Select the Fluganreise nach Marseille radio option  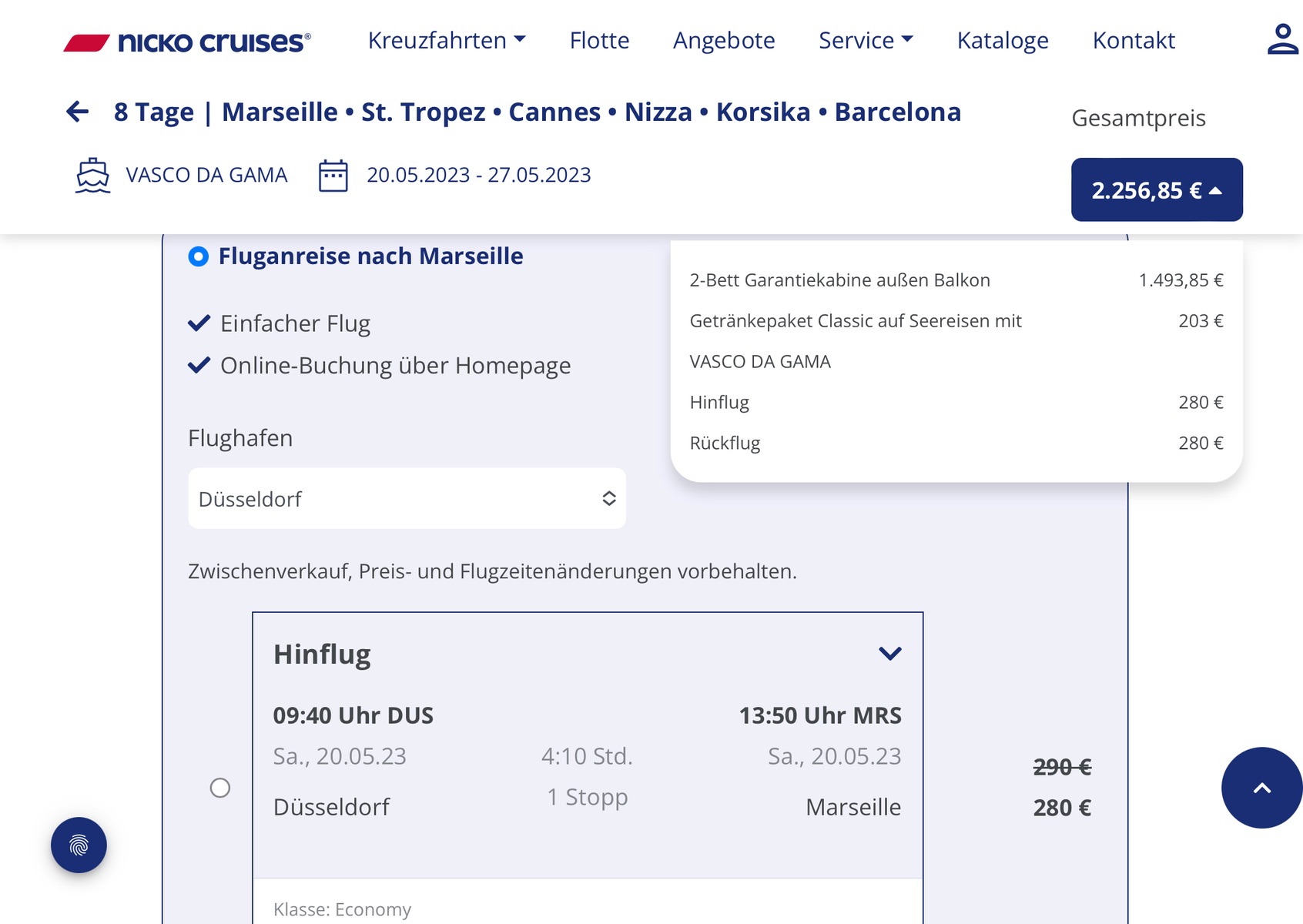click(x=199, y=256)
